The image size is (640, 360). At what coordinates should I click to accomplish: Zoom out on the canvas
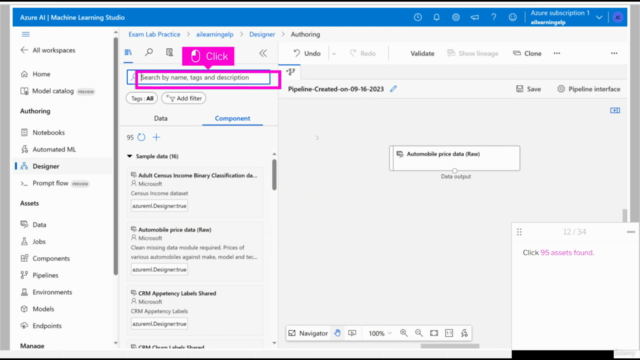419,333
